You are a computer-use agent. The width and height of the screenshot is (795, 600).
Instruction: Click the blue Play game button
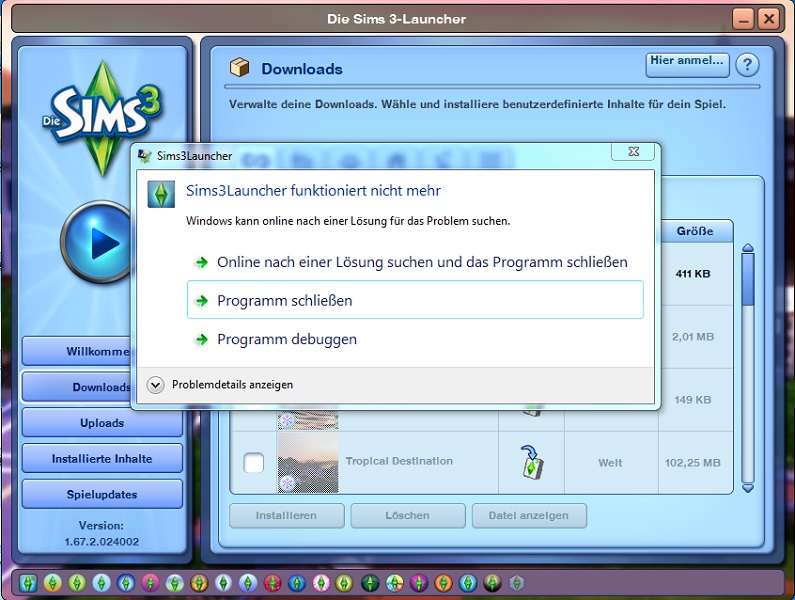97,242
